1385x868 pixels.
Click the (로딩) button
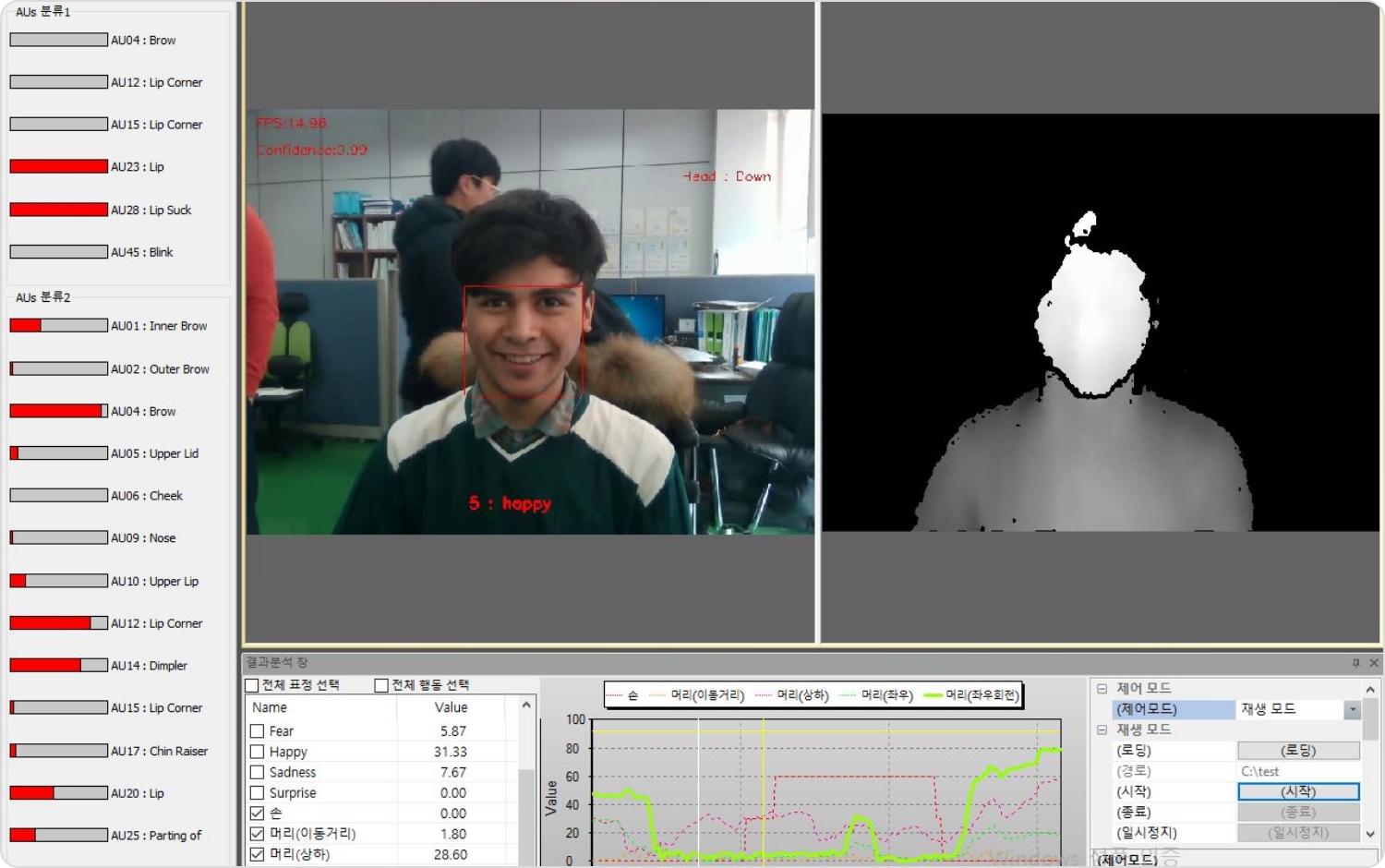pos(1298,751)
